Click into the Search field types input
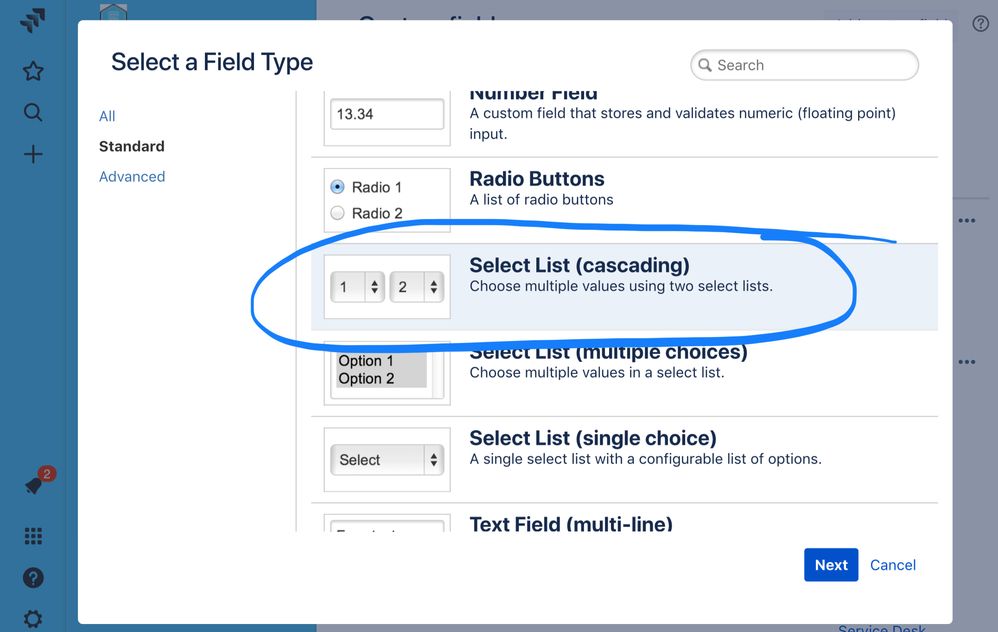Viewport: 998px width, 632px height. (x=805, y=65)
